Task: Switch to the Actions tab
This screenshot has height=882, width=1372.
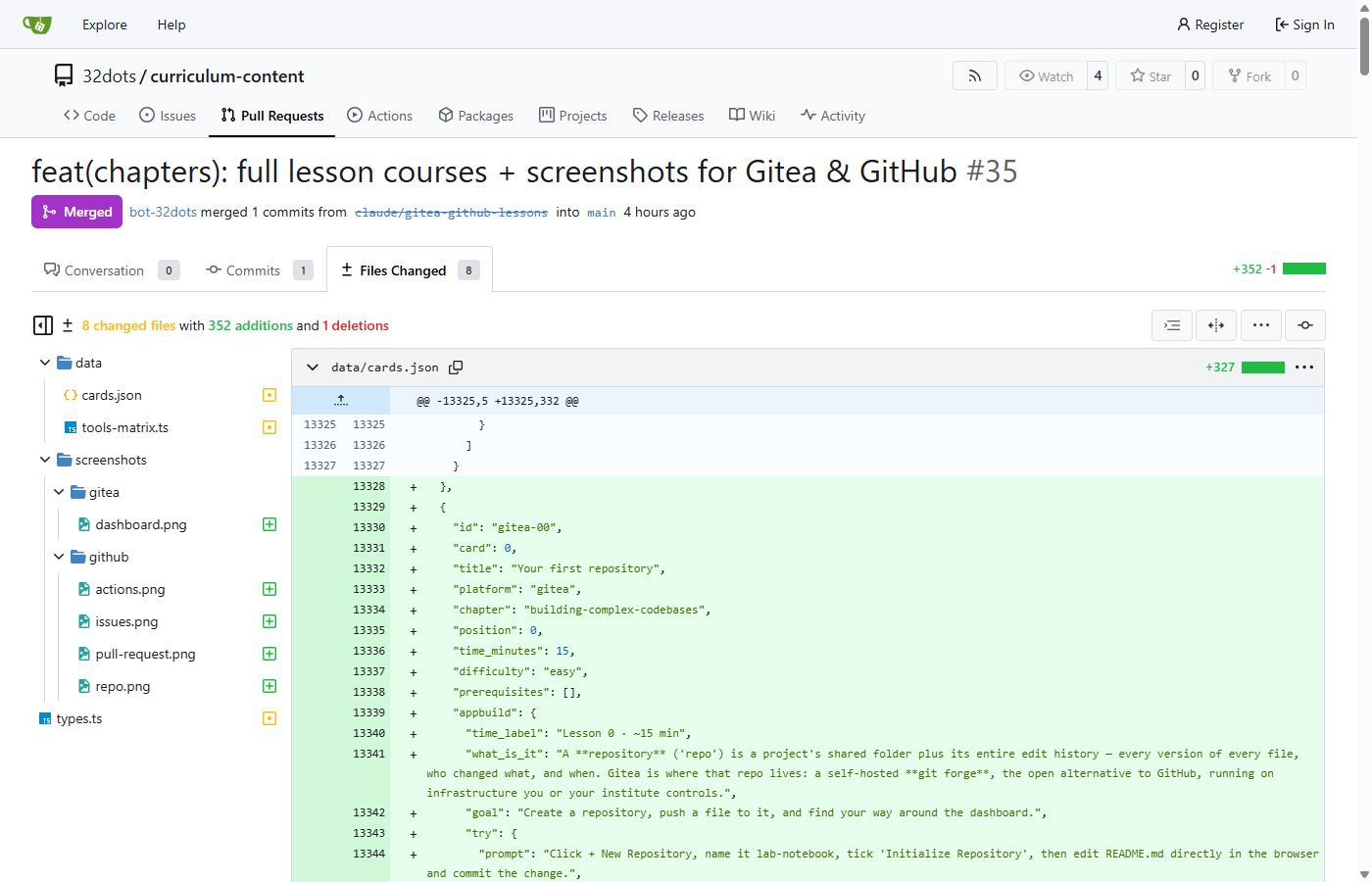Action: point(380,116)
